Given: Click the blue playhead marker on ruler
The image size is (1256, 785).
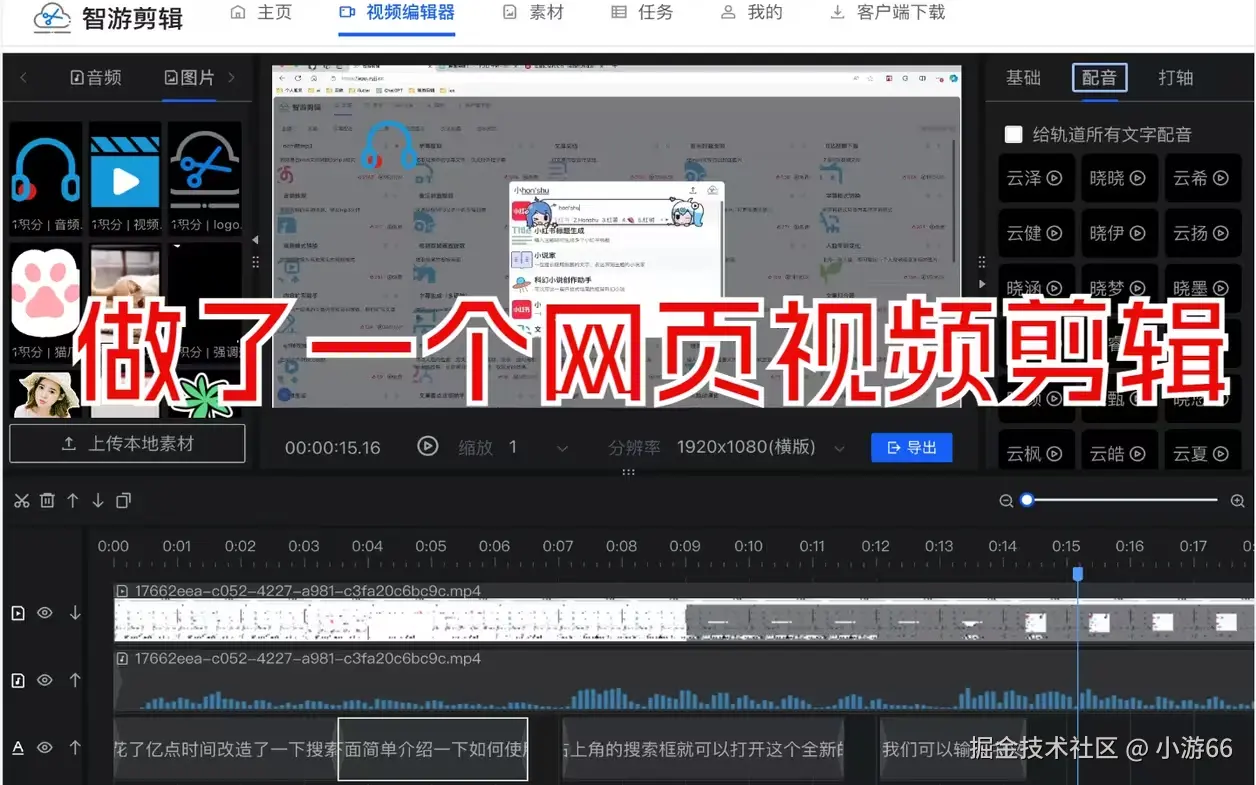Looking at the screenshot, I should pos(1077,574).
